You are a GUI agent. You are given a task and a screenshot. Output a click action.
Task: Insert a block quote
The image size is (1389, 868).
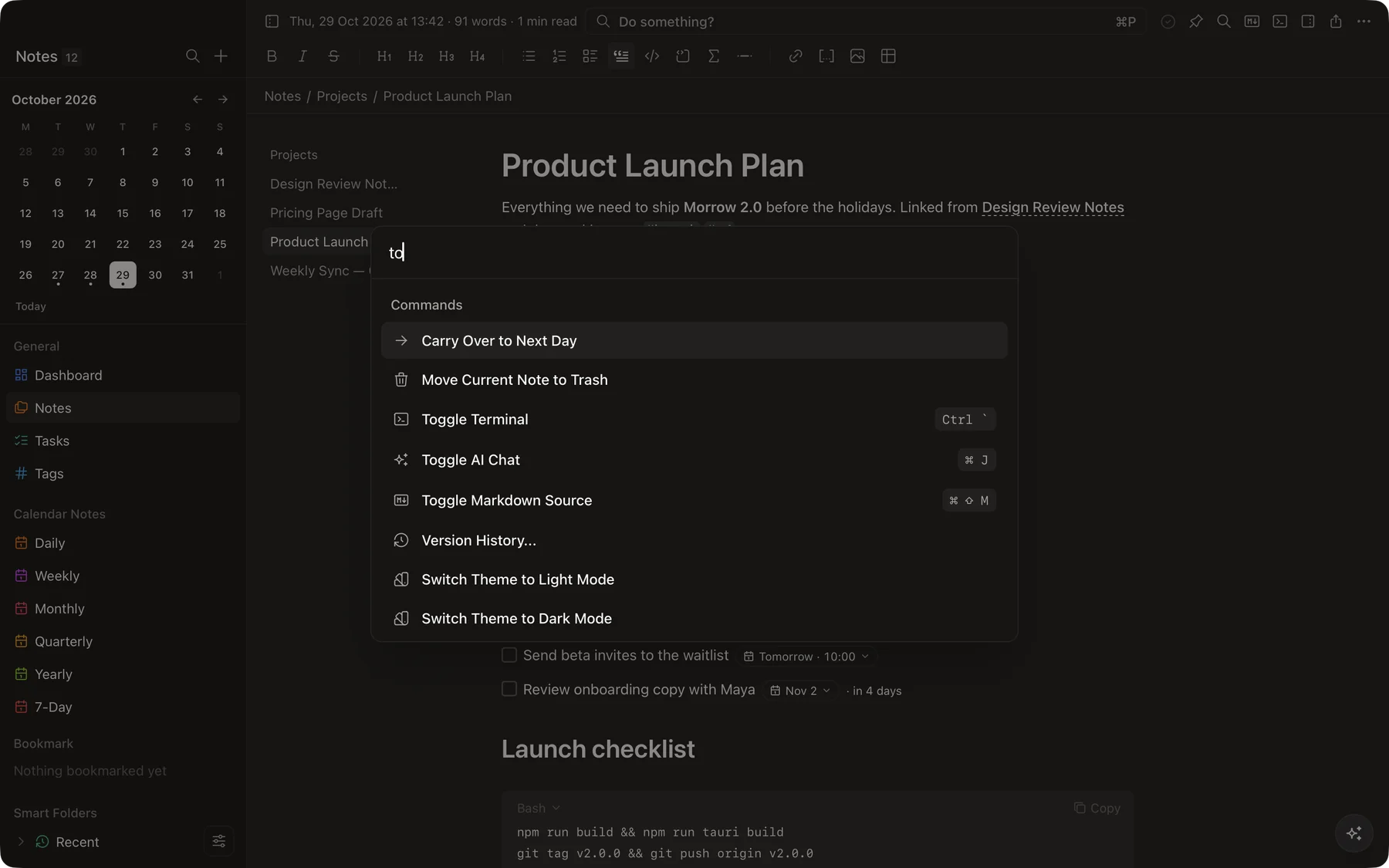[621, 56]
